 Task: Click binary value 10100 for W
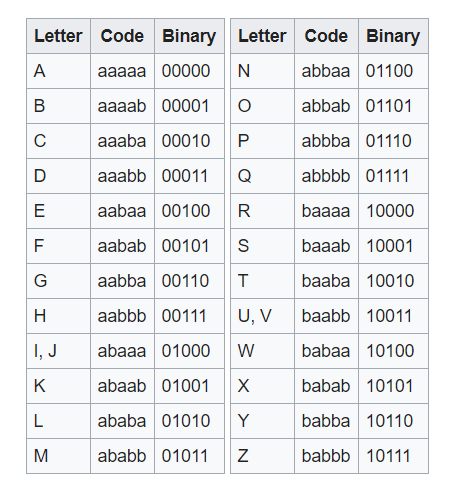click(393, 351)
